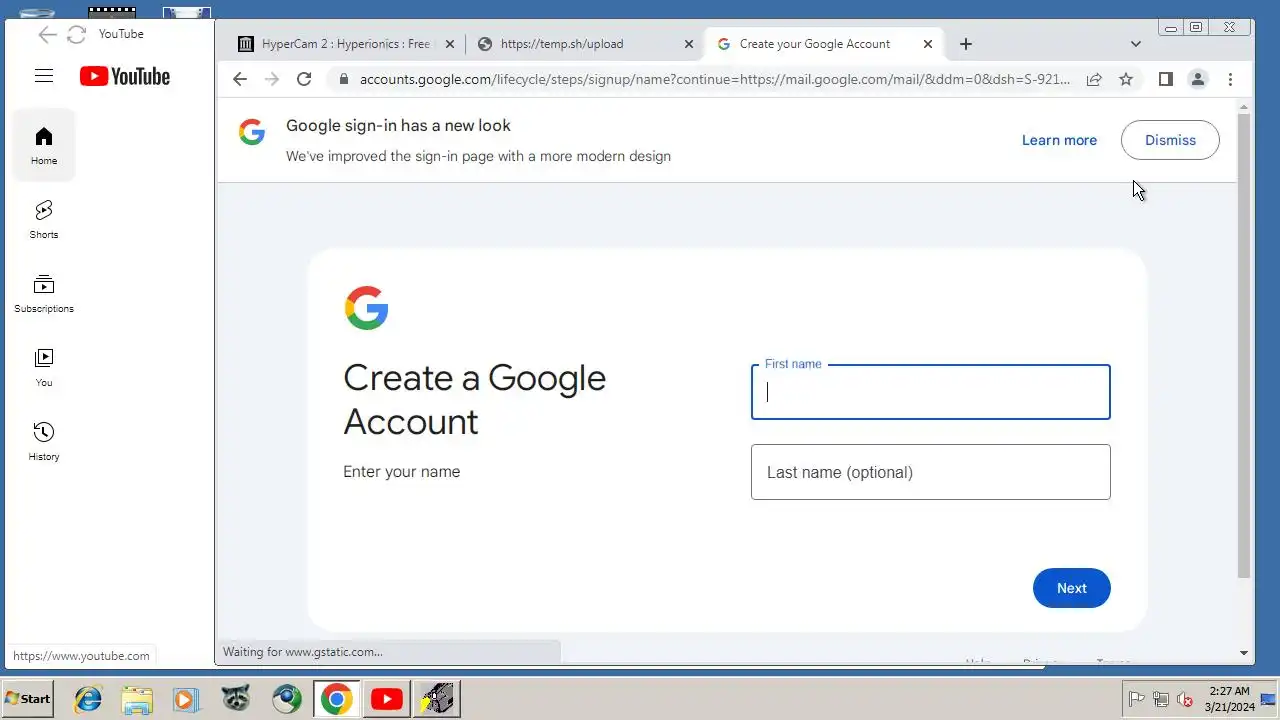Click the Learn more link
This screenshot has width=1280, height=720.
(1059, 140)
